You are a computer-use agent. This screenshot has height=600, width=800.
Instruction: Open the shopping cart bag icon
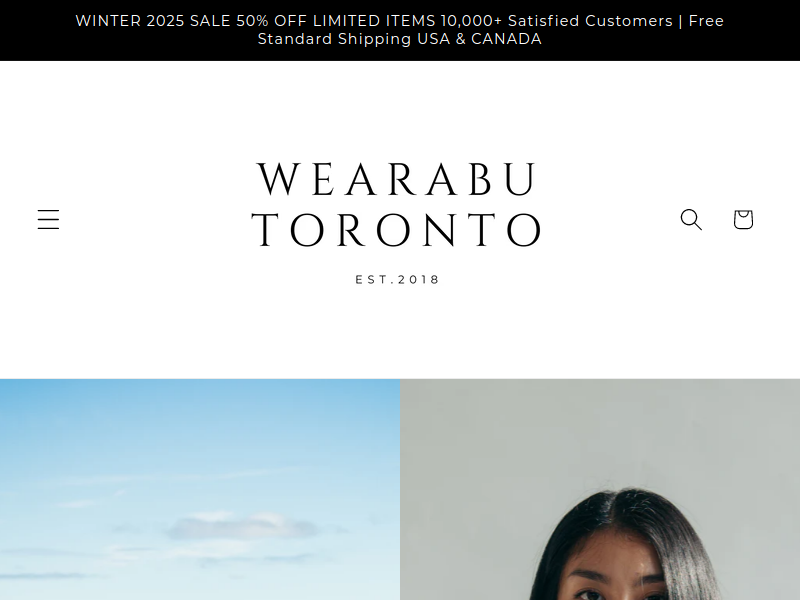743,219
